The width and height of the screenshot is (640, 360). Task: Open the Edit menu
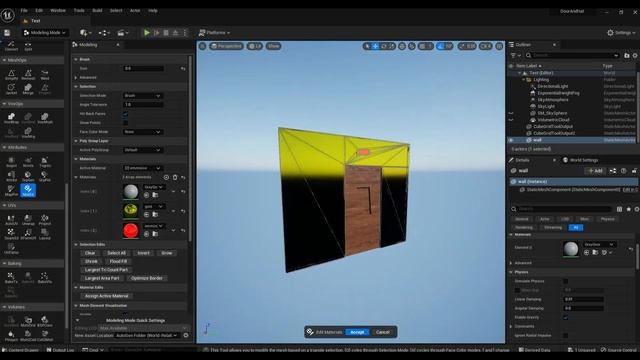click(39, 11)
